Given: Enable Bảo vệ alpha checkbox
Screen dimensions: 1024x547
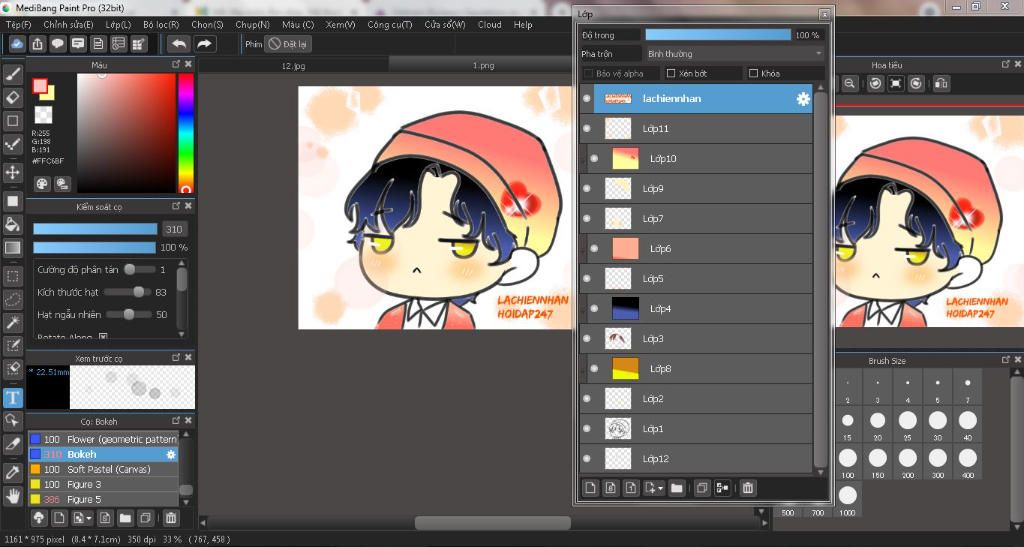Looking at the screenshot, I should 588,74.
